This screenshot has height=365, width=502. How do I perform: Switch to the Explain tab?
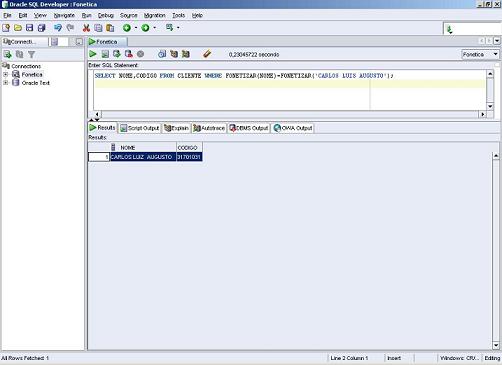pos(176,128)
